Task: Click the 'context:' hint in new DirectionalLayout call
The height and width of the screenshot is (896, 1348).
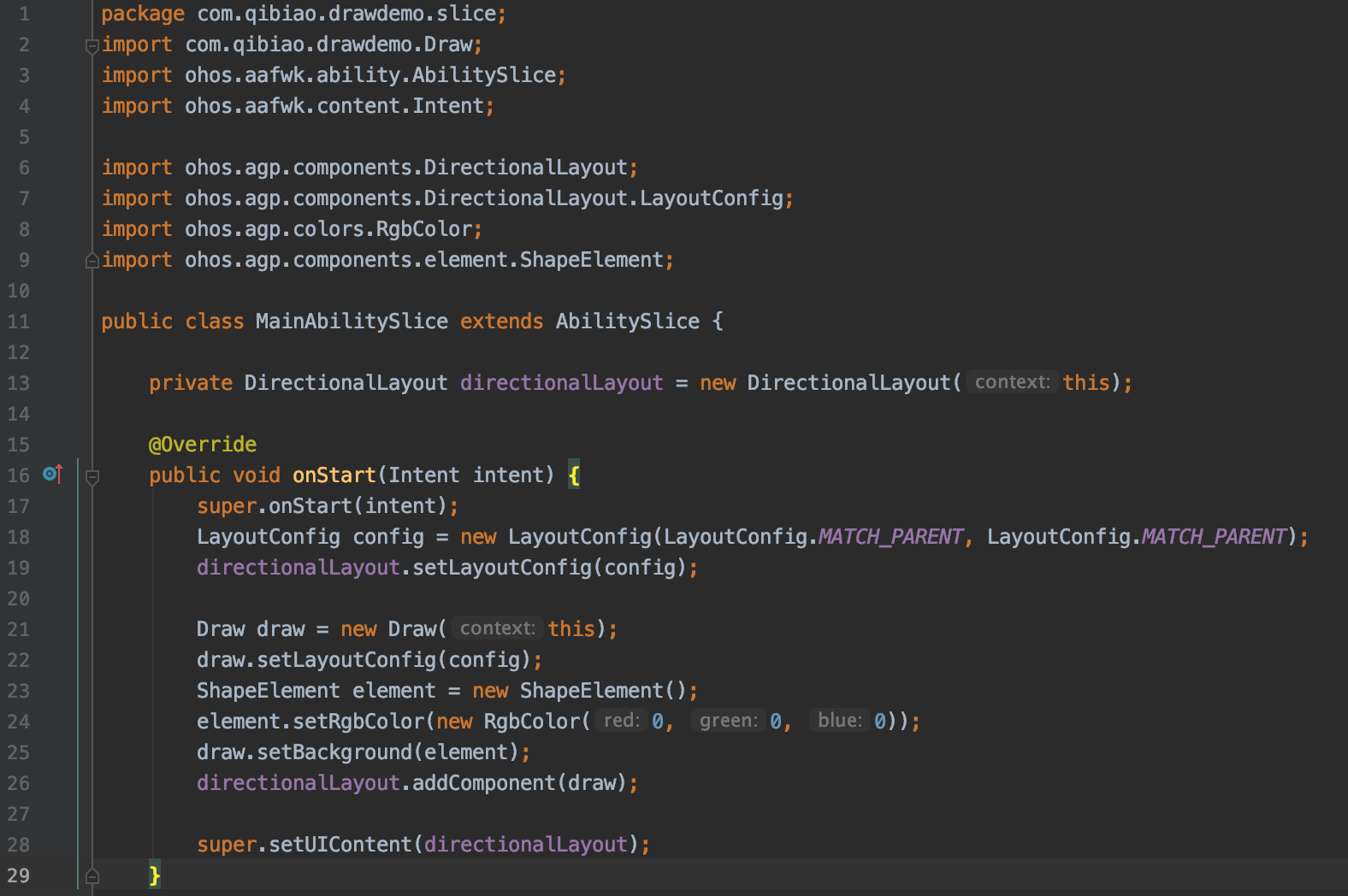Action: [1012, 382]
